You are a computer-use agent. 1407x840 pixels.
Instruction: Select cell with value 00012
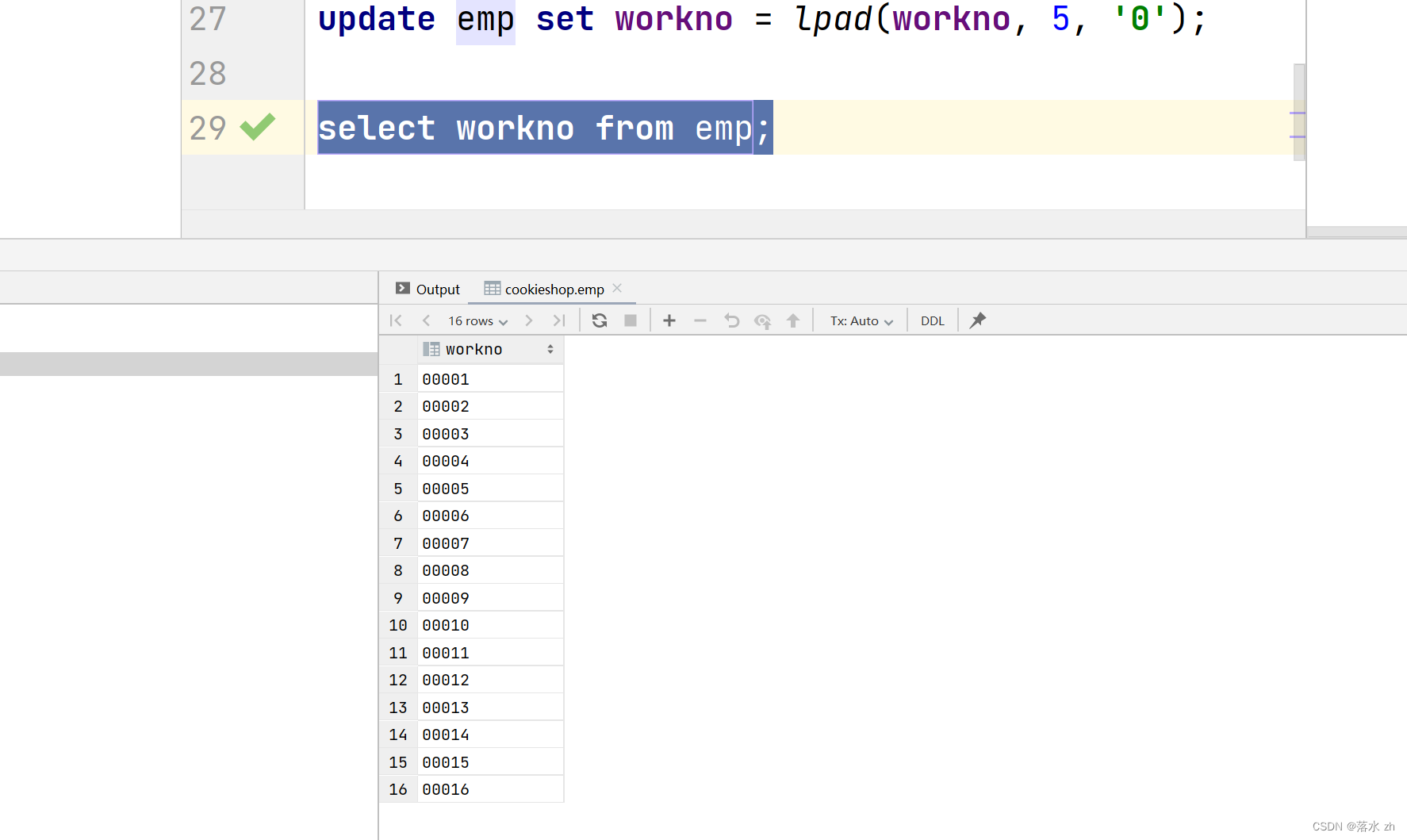[490, 680]
